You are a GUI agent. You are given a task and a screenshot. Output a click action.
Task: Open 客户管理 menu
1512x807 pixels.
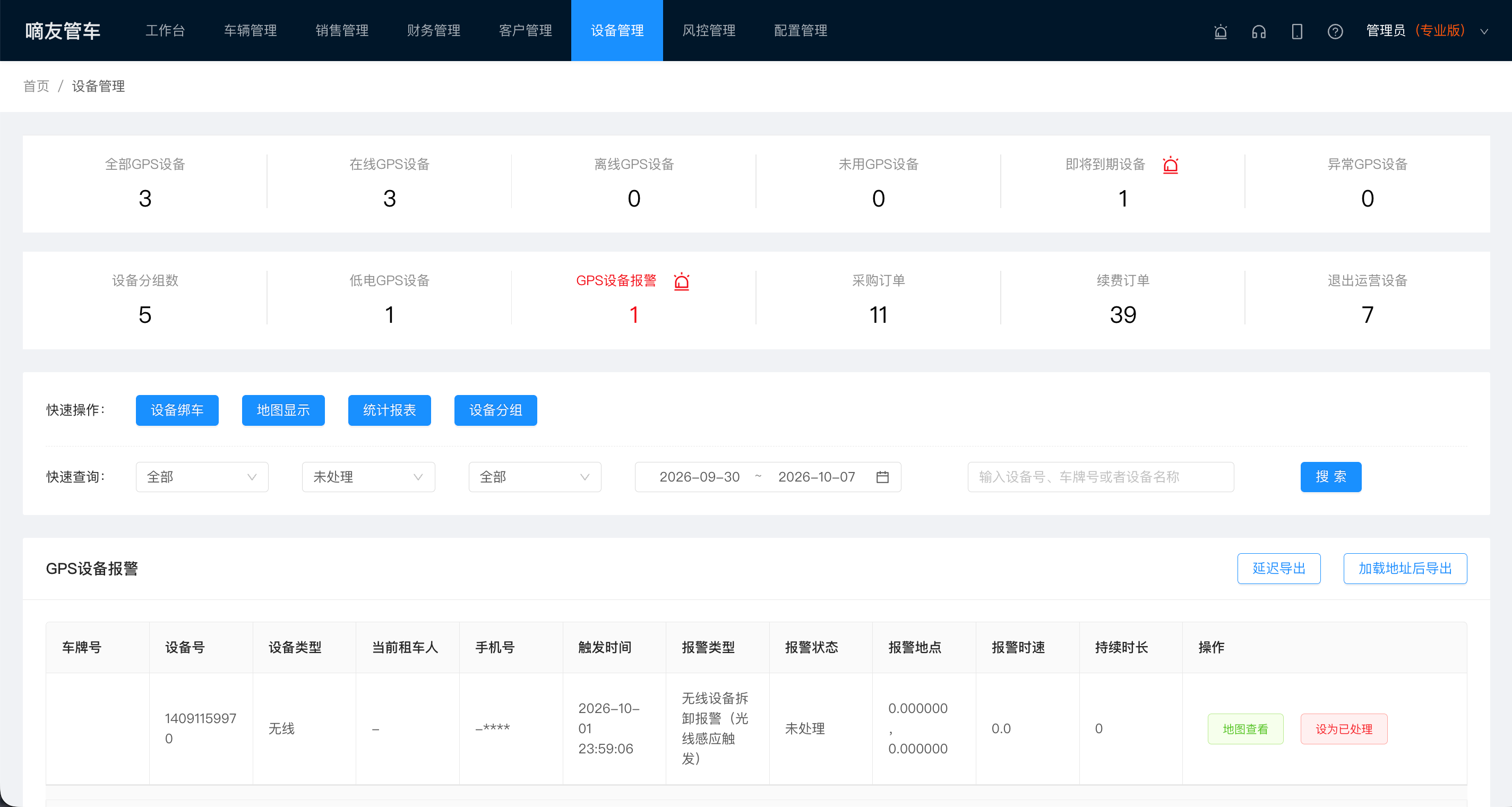tap(526, 30)
